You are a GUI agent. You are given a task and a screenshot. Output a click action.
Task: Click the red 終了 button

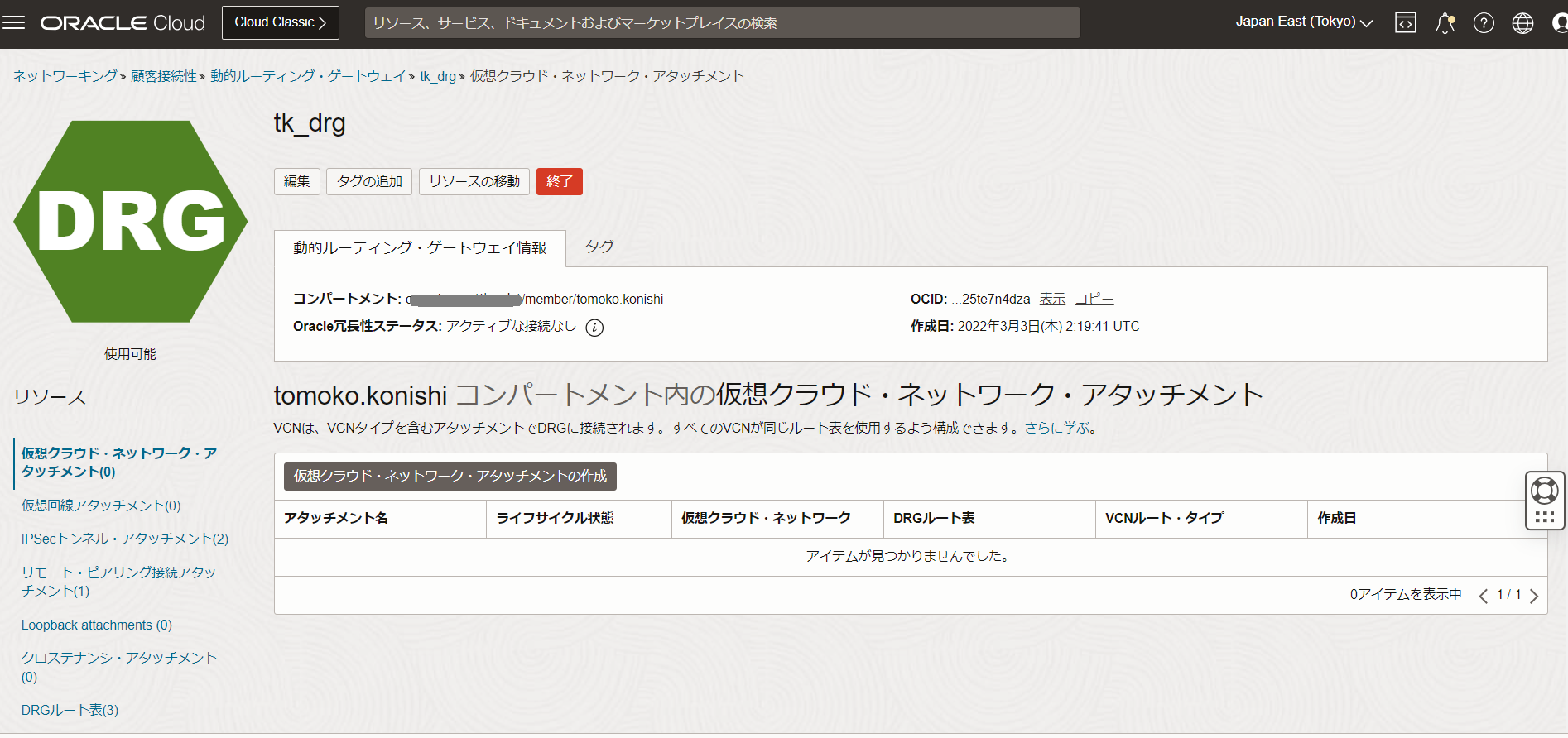(x=560, y=181)
